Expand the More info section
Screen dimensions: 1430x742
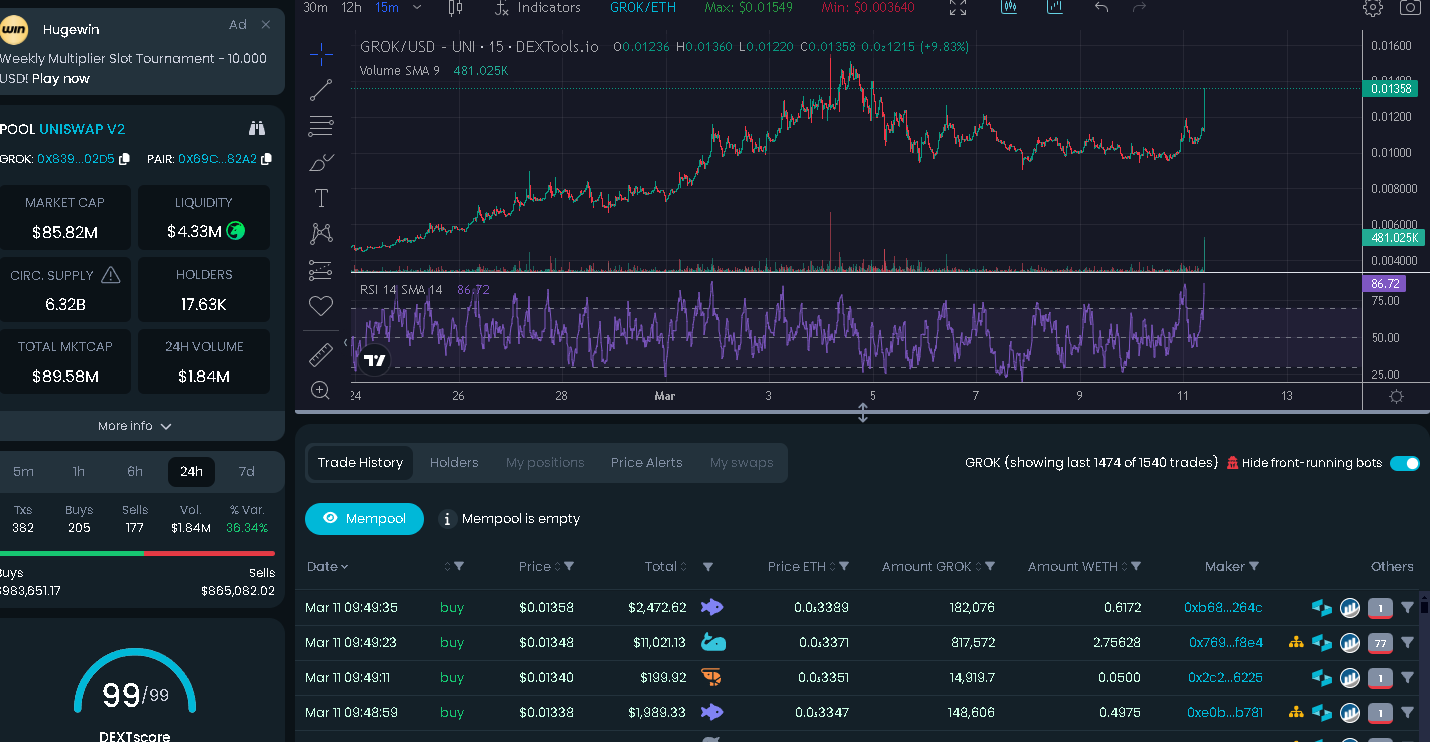(x=135, y=426)
